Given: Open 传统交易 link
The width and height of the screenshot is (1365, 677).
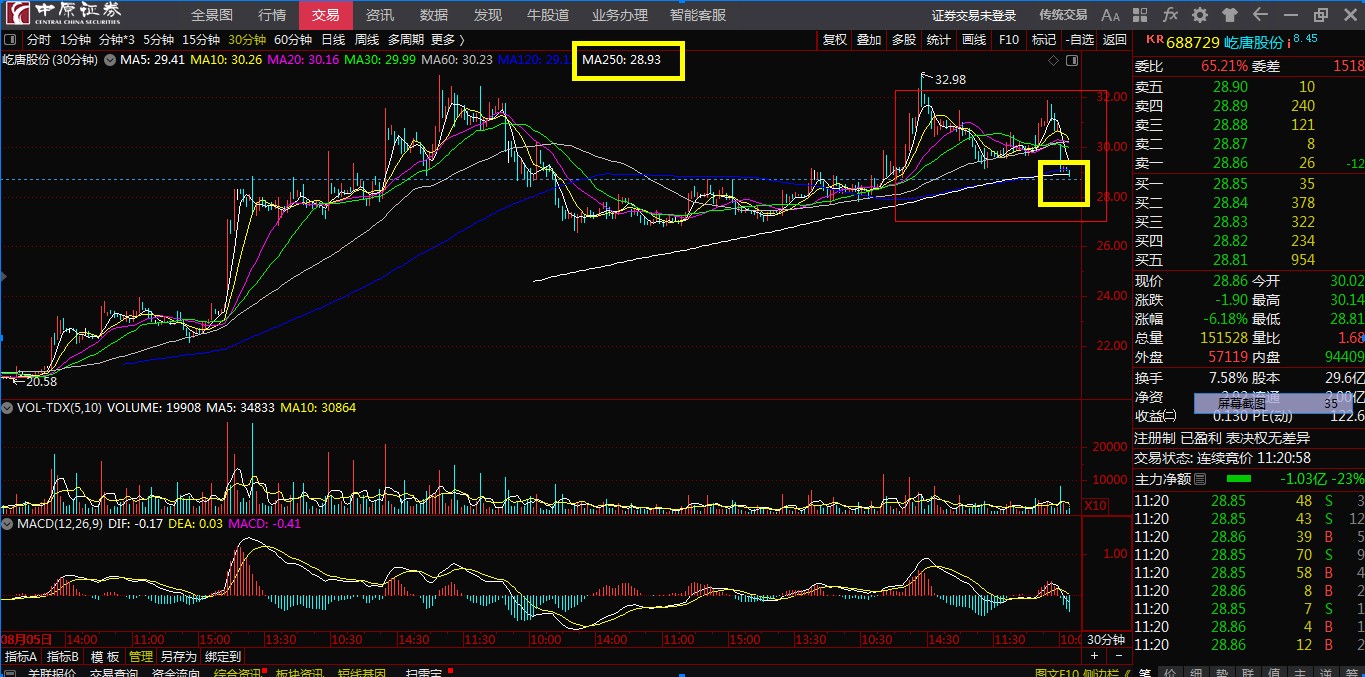Looking at the screenshot, I should tap(1063, 15).
